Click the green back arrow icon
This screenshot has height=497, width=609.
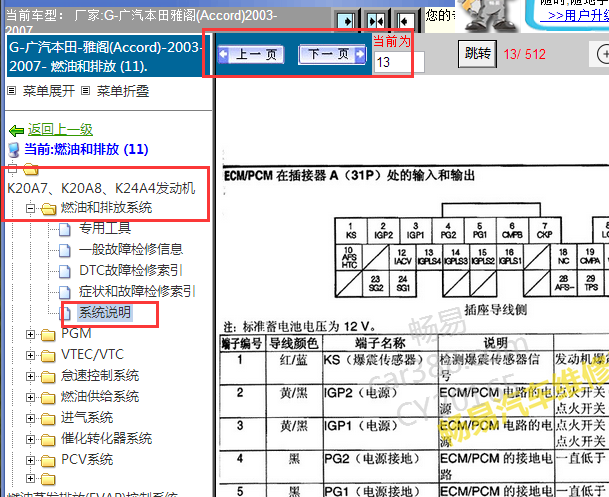tap(16, 131)
